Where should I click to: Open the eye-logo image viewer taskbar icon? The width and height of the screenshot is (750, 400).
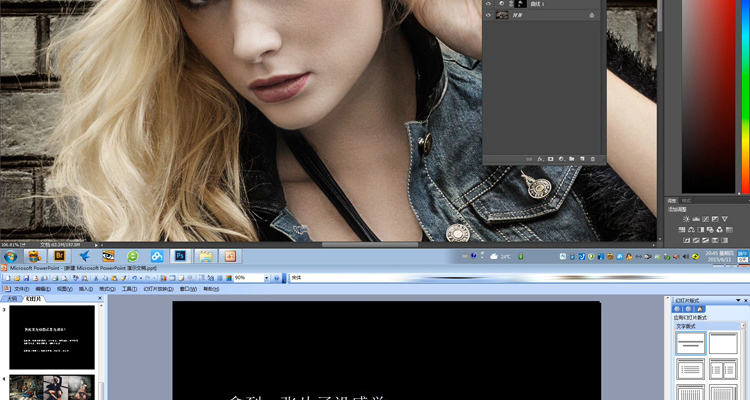[x=109, y=256]
